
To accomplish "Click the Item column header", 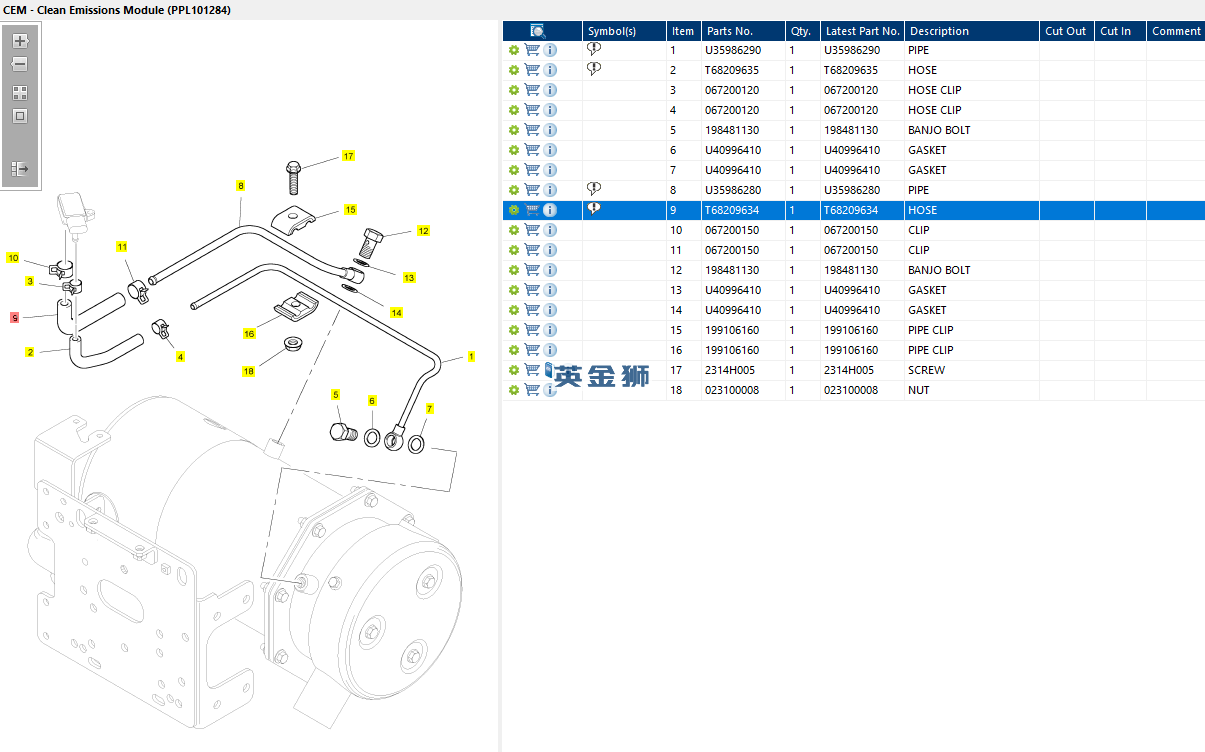I will 682,31.
